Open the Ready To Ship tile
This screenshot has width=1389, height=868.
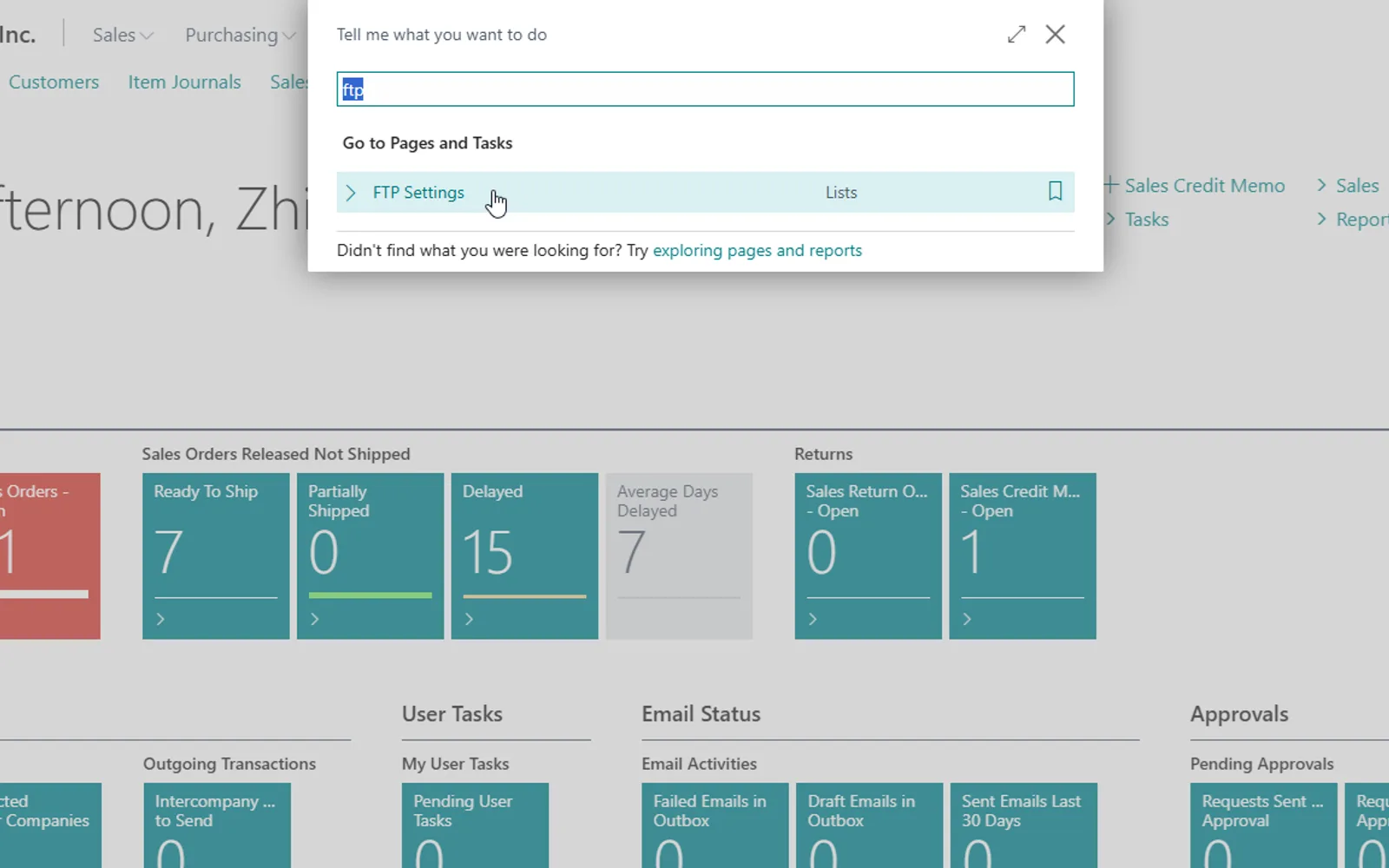[216, 556]
